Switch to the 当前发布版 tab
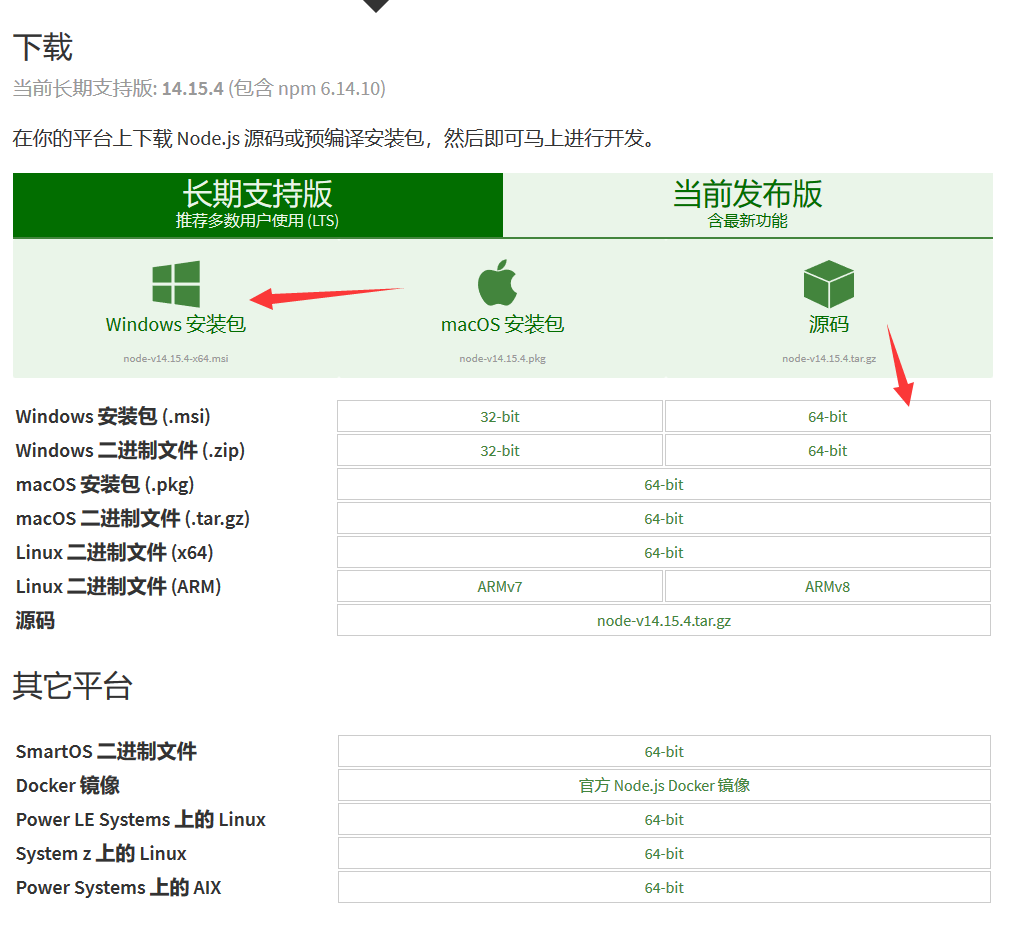Image resolution: width=1010 pixels, height=925 pixels. [748, 205]
